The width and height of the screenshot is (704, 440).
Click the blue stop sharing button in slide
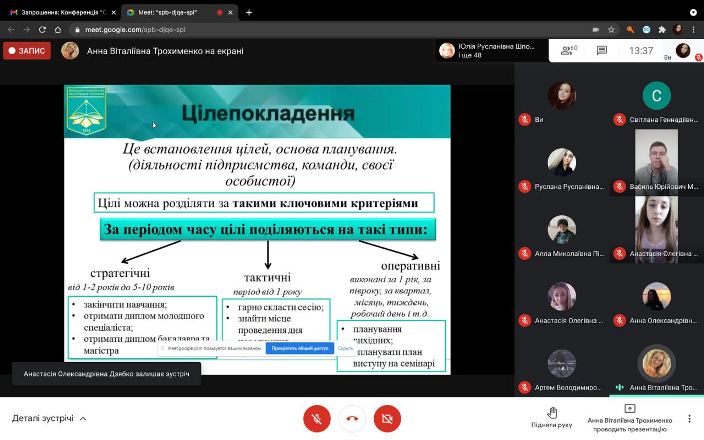(x=299, y=348)
